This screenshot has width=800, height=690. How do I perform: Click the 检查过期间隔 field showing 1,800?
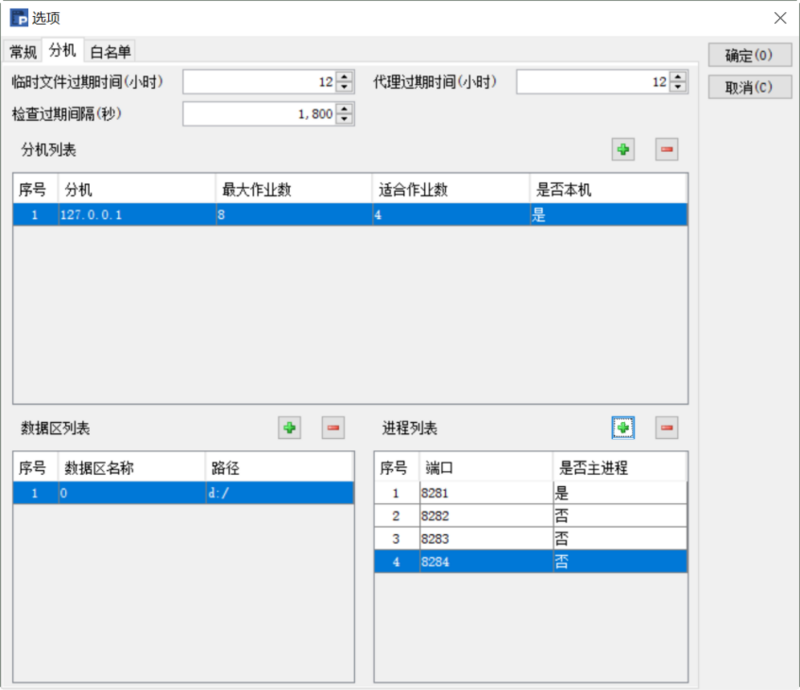tap(260, 114)
